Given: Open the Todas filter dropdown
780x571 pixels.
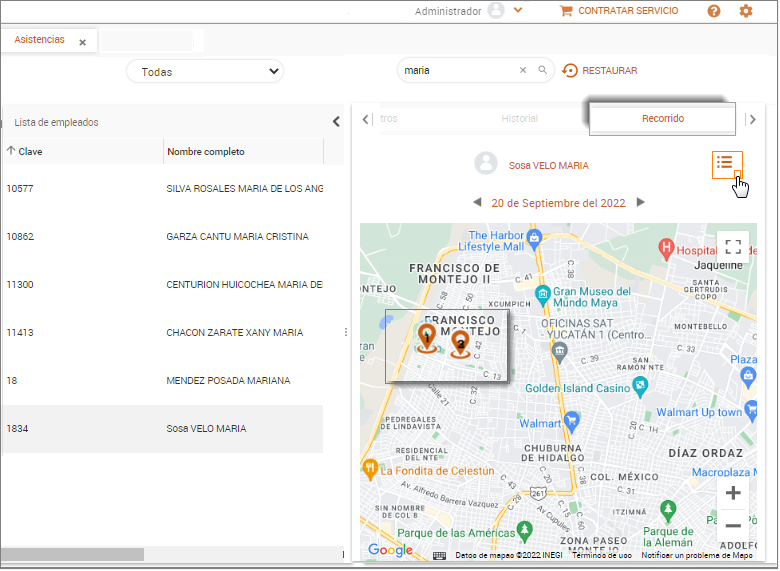Looking at the screenshot, I should click(205, 72).
